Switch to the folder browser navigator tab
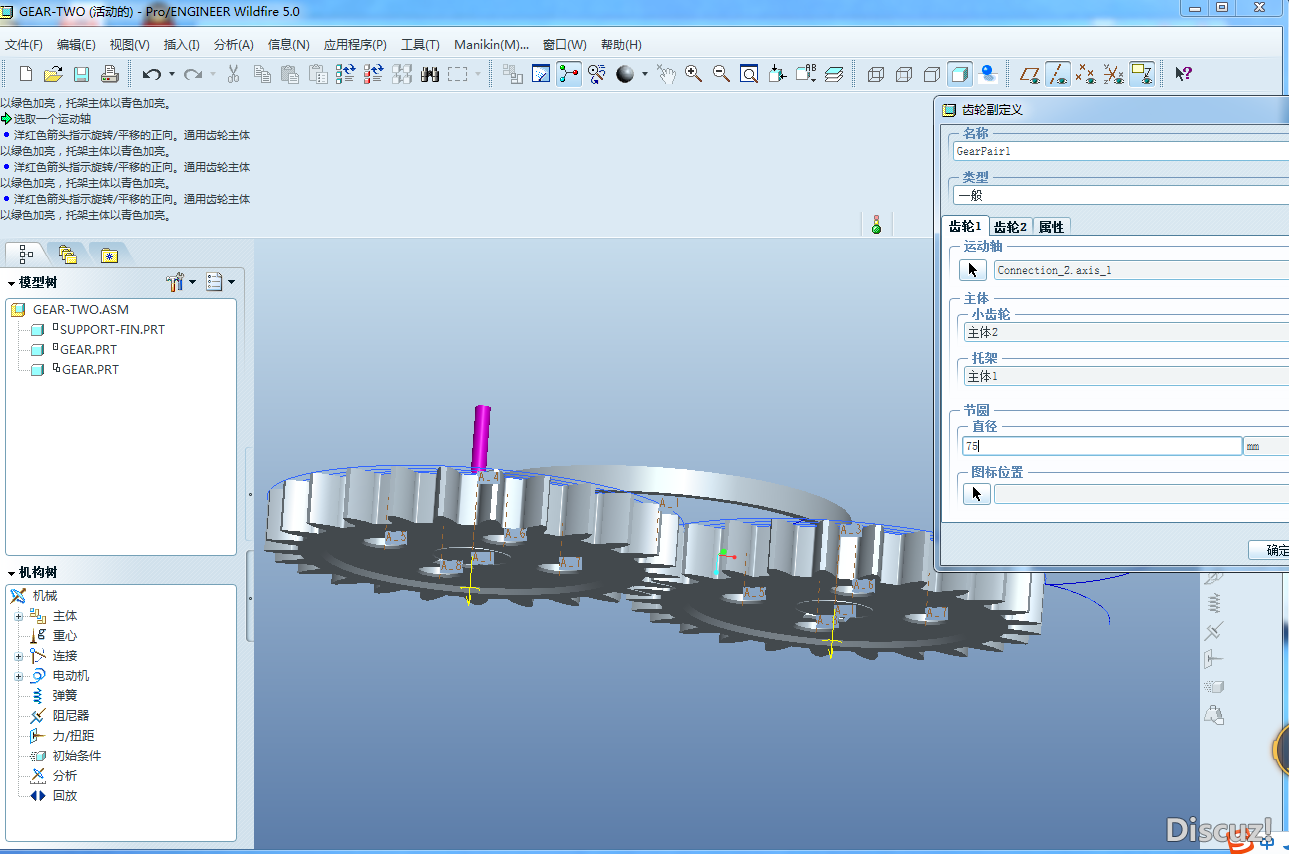The height and width of the screenshot is (854, 1289). [67, 254]
